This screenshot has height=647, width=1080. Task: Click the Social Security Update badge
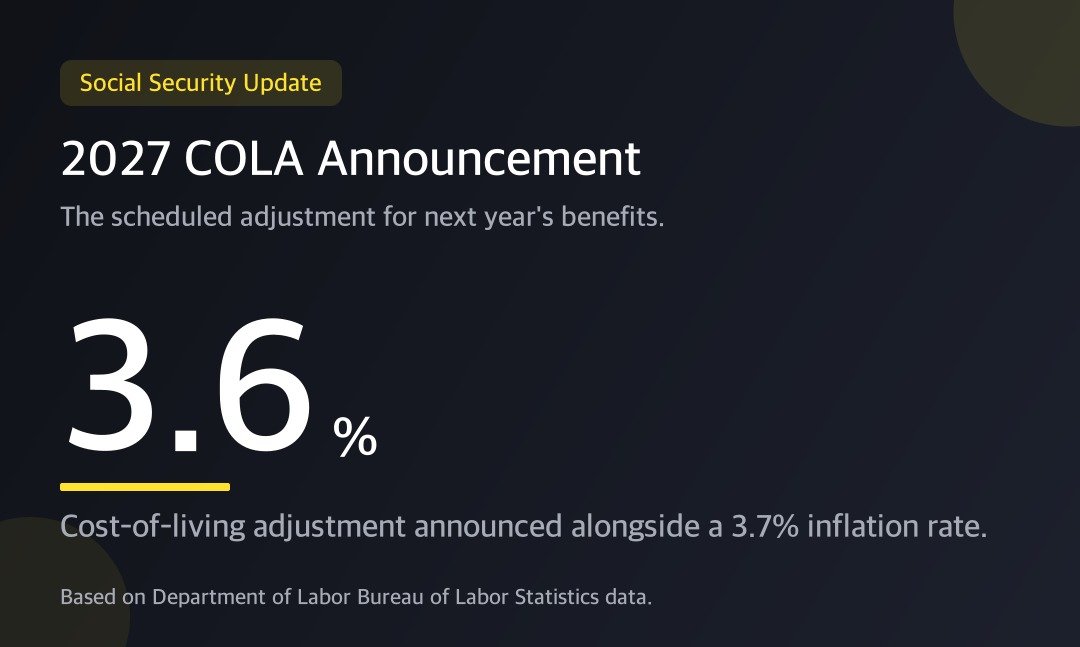(200, 83)
